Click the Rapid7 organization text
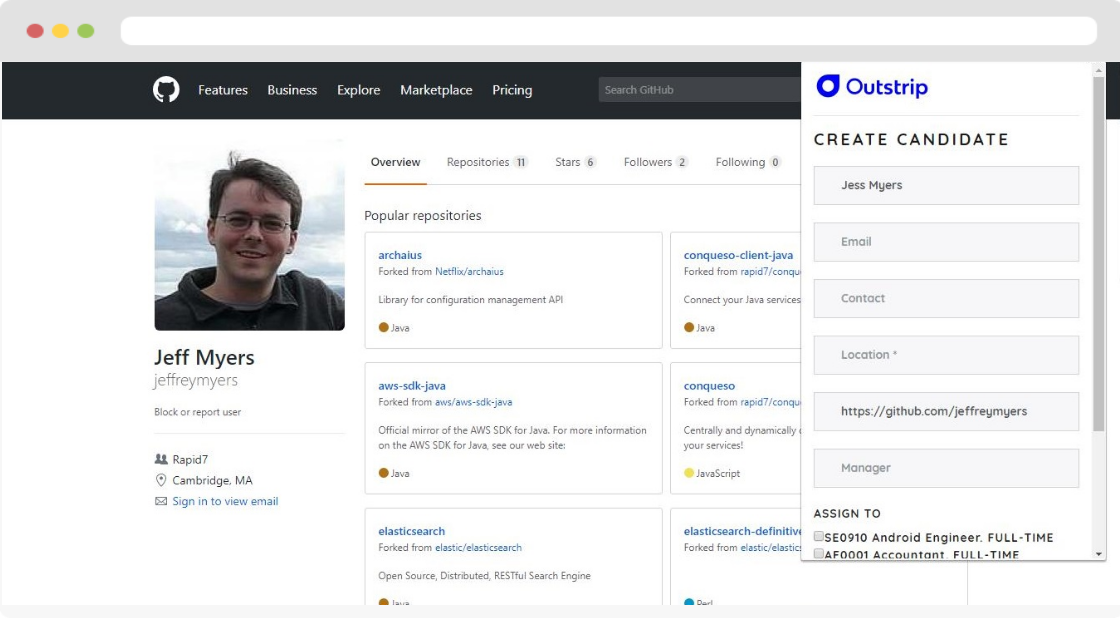The height and width of the screenshot is (630, 1120). [190, 459]
